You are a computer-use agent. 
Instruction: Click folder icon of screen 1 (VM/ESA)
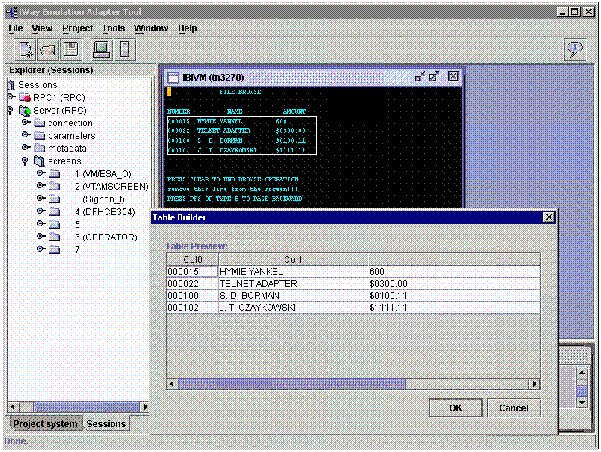(x=54, y=174)
